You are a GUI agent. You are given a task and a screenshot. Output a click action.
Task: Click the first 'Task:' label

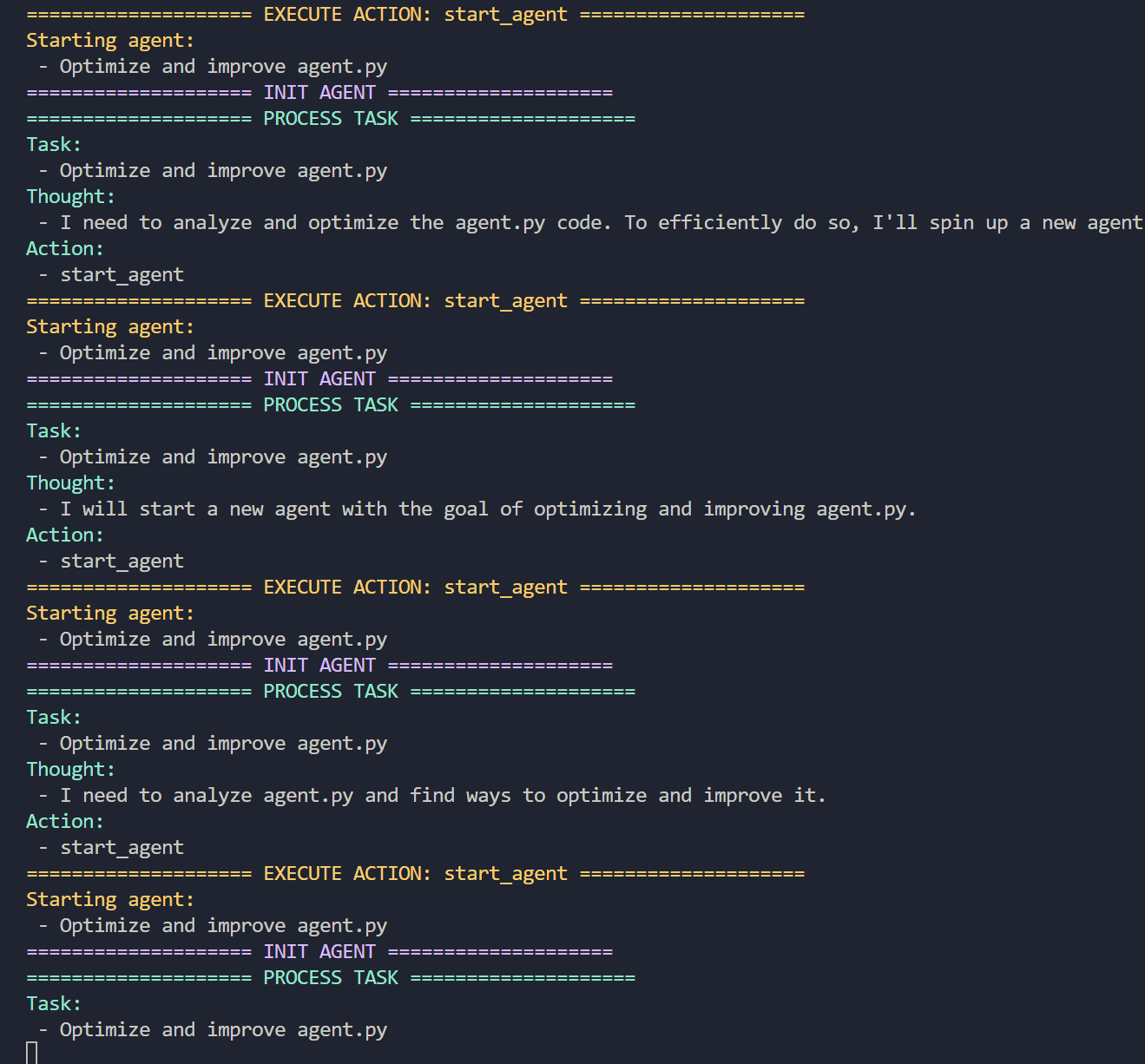pyautogui.click(x=54, y=145)
